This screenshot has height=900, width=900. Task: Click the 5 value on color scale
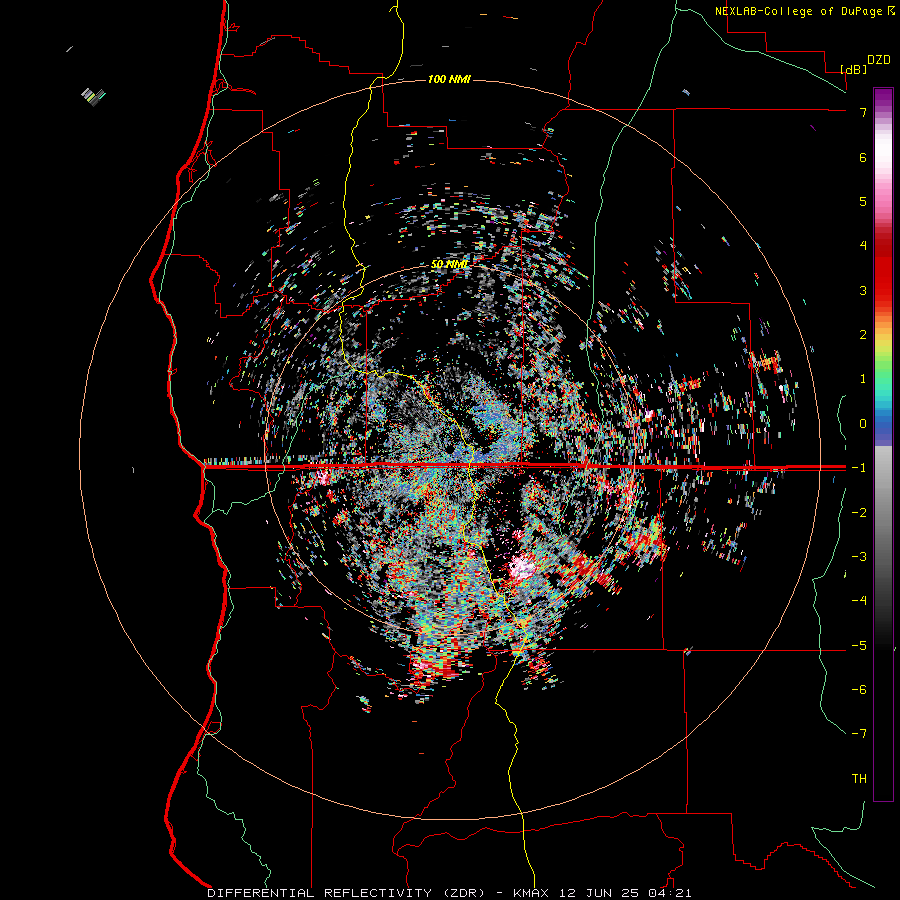pos(863,201)
